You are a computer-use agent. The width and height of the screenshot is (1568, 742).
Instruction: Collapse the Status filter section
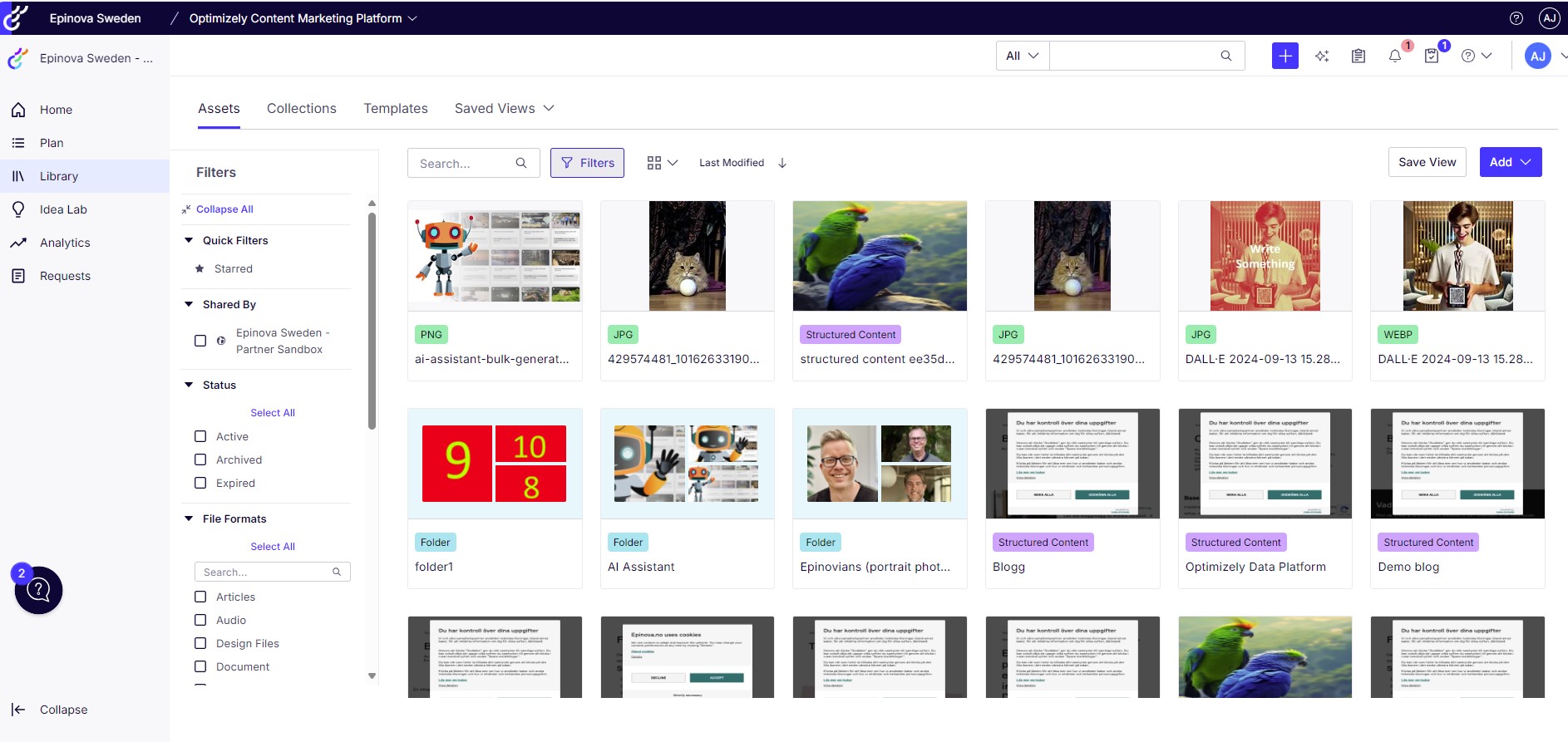(189, 385)
